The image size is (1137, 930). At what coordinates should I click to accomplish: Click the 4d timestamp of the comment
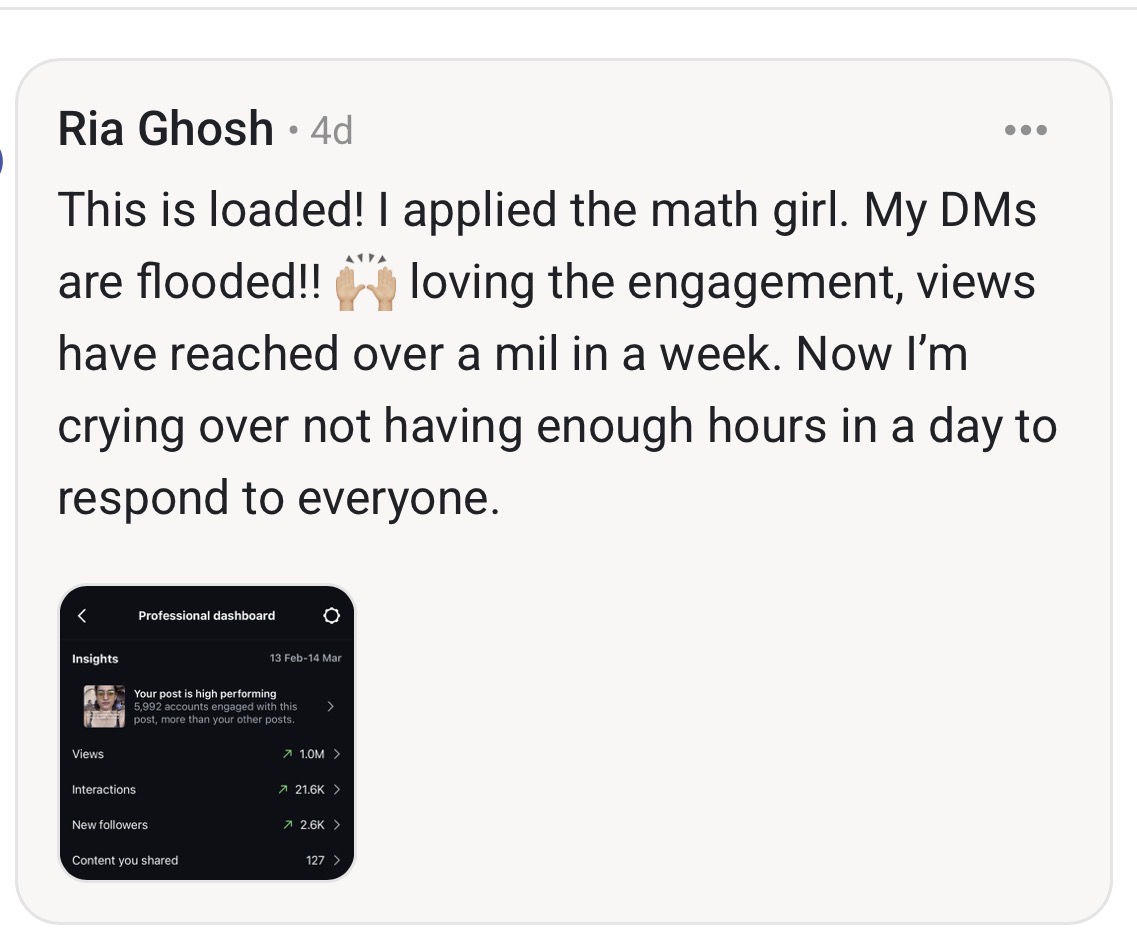click(331, 131)
